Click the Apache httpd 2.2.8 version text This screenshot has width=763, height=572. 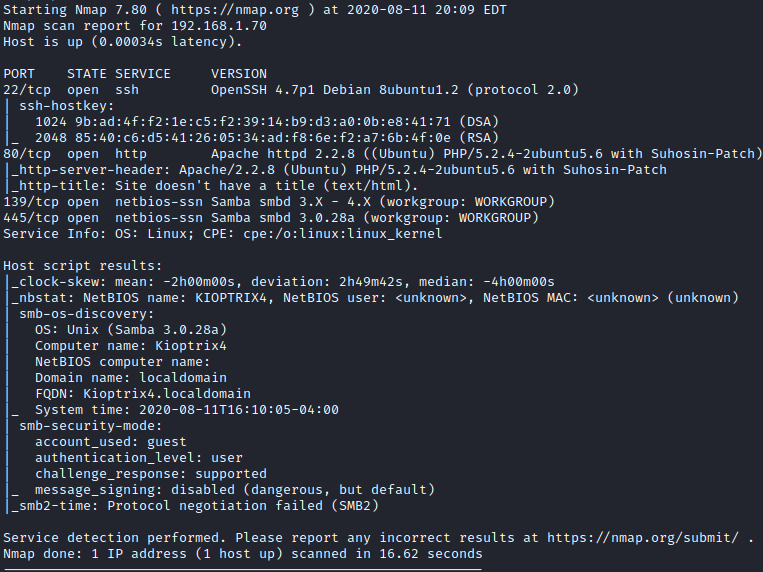(283, 154)
